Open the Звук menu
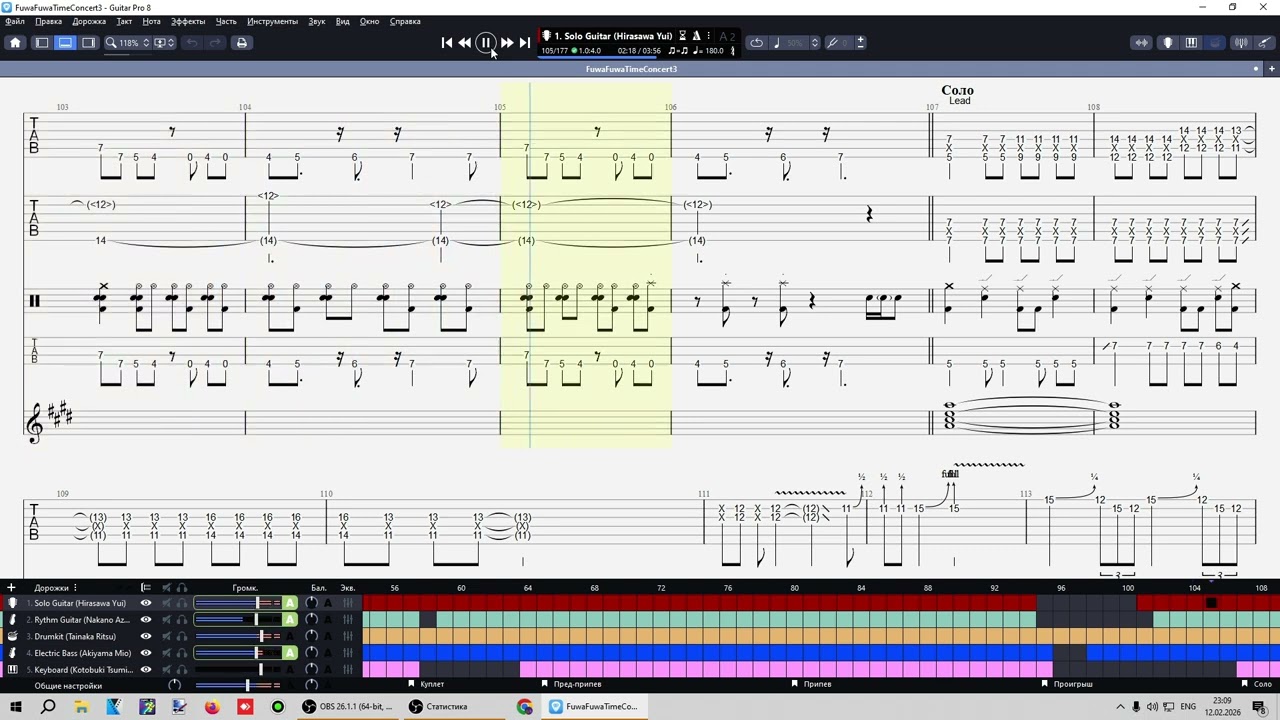 pos(317,21)
